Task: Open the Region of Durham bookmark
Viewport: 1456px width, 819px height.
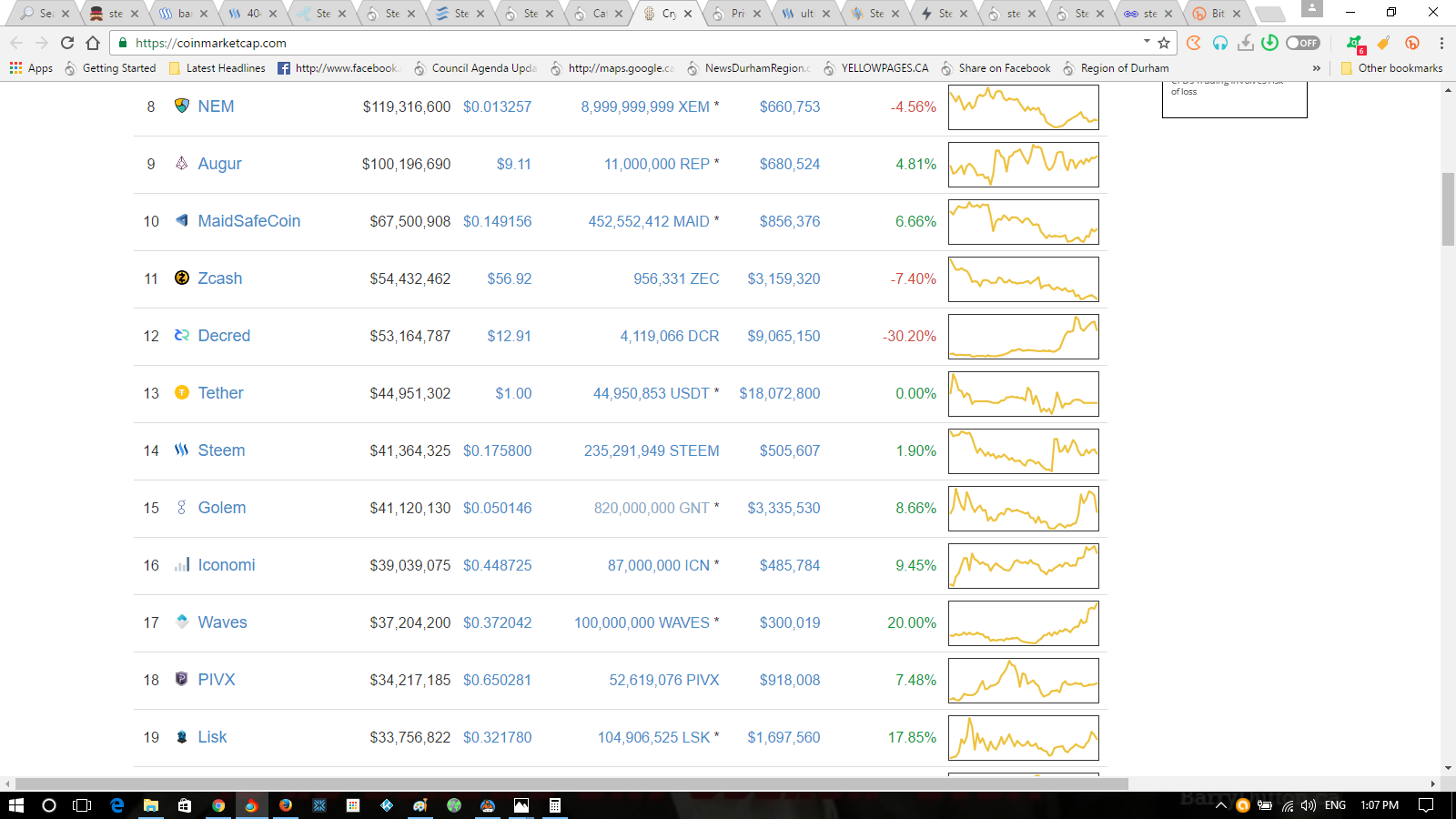Action: tap(1116, 68)
